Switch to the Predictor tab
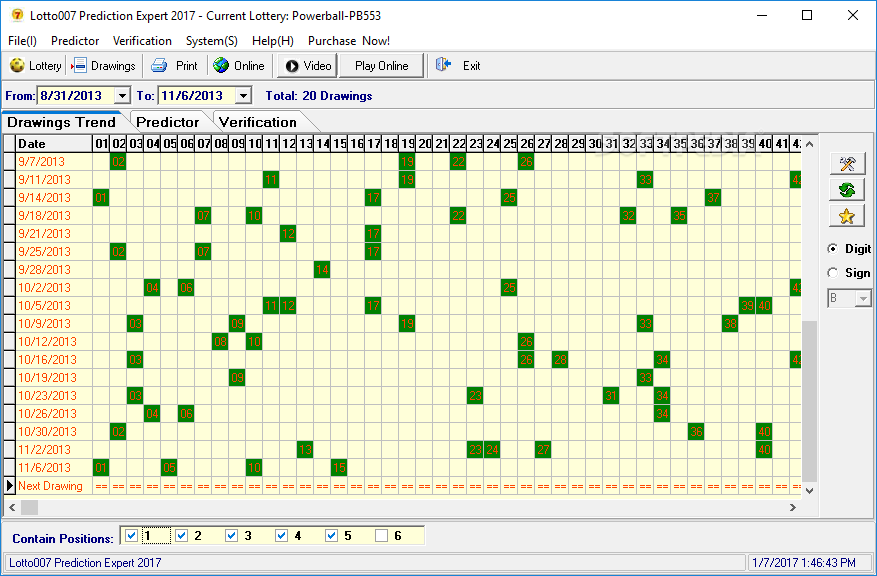The image size is (877, 576). [x=168, y=122]
